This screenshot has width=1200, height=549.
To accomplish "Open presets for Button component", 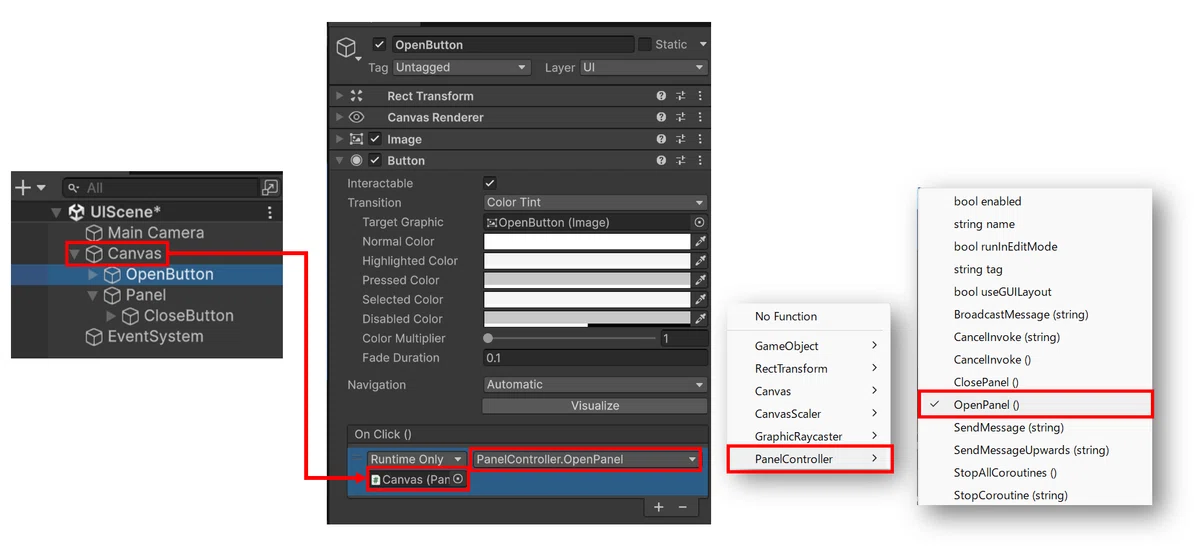I will (681, 160).
